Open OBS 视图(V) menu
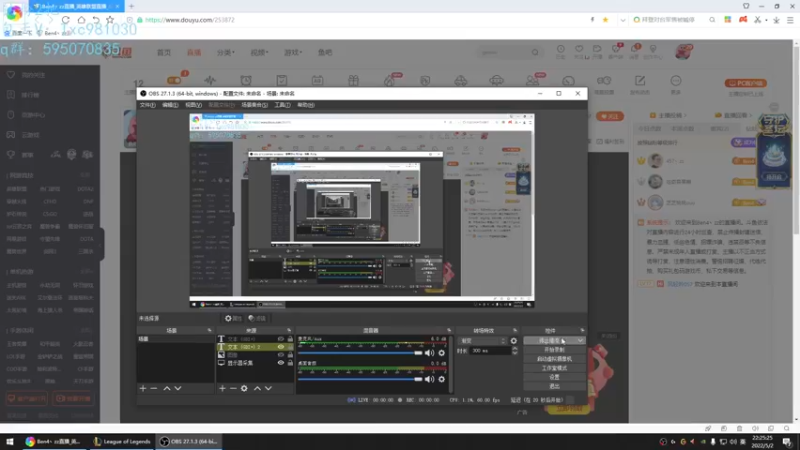This screenshot has width=800, height=450. (x=193, y=105)
